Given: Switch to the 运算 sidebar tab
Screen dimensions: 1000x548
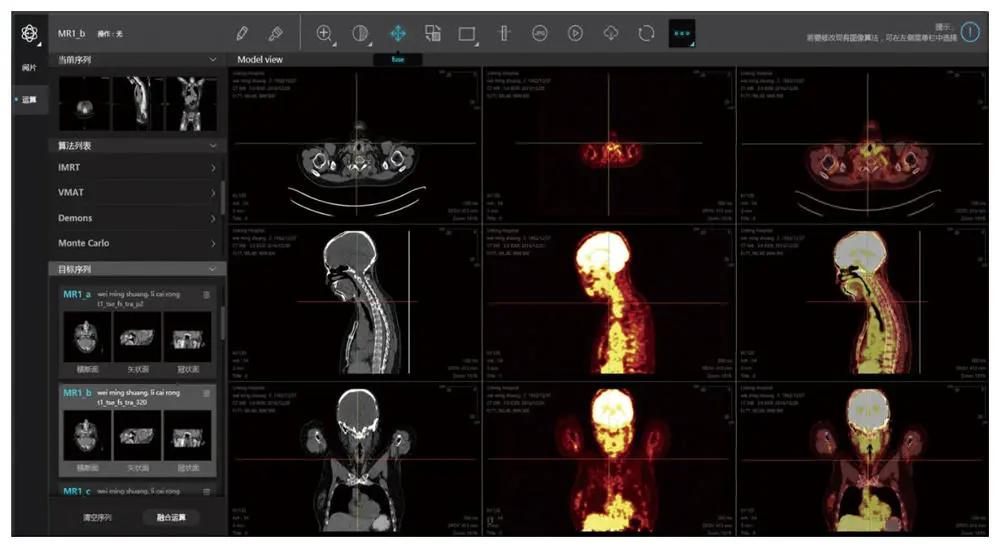Looking at the screenshot, I should tap(29, 100).
